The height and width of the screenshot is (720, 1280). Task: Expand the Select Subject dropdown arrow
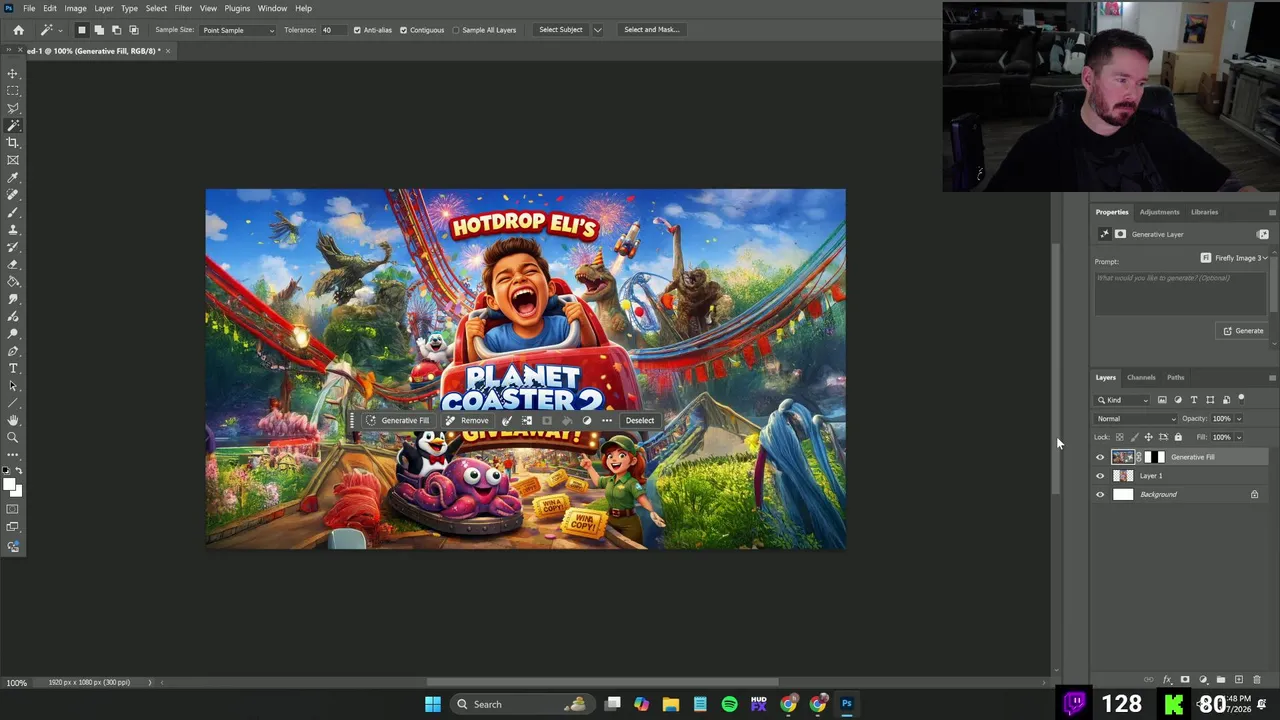coord(597,30)
